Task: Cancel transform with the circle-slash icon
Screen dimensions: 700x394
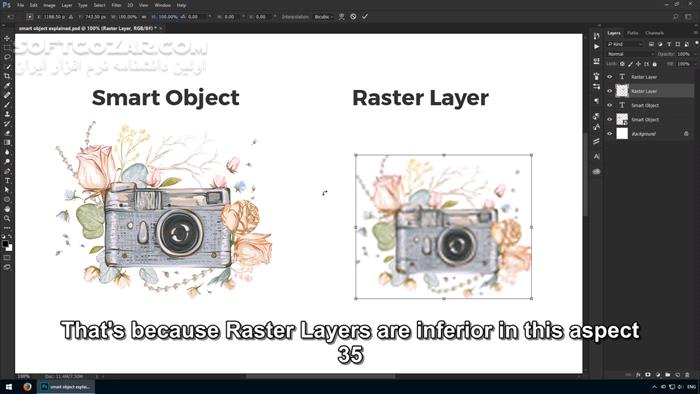Action: coord(353,17)
